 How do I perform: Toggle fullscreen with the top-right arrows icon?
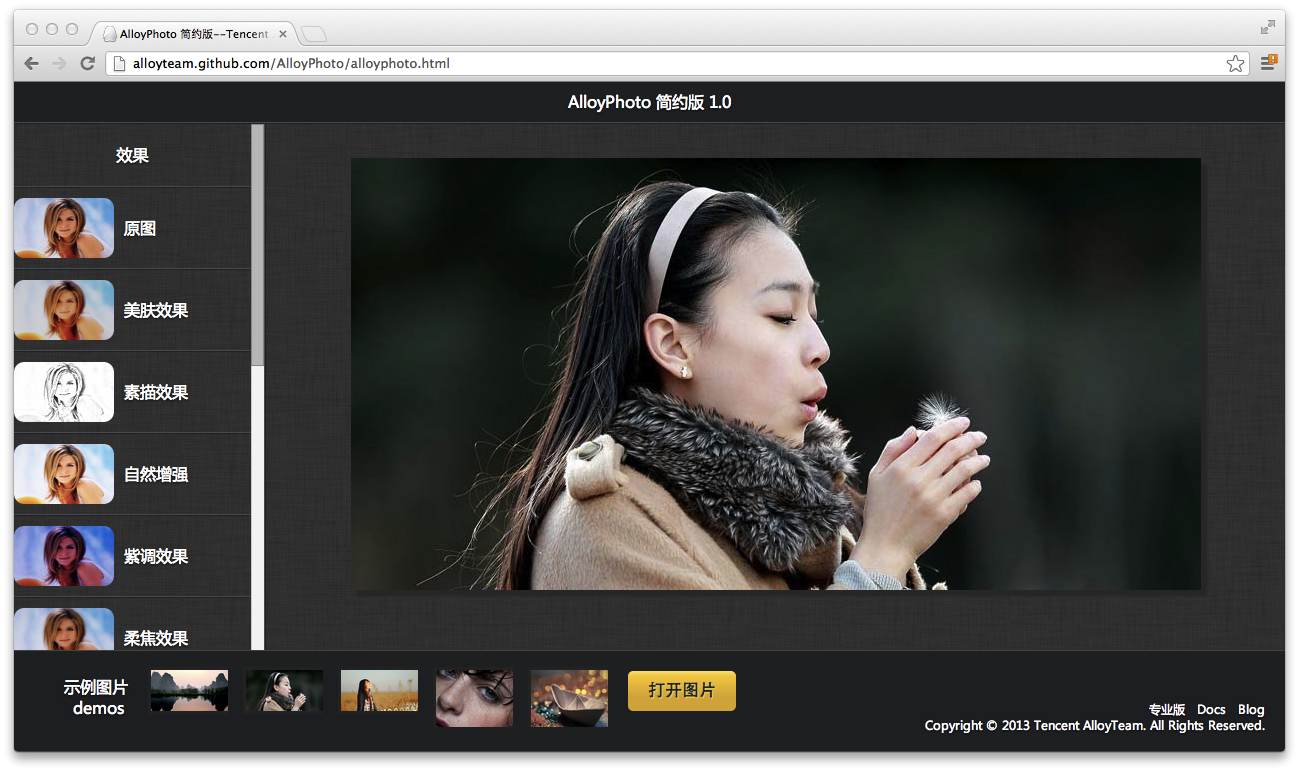(x=1267, y=27)
